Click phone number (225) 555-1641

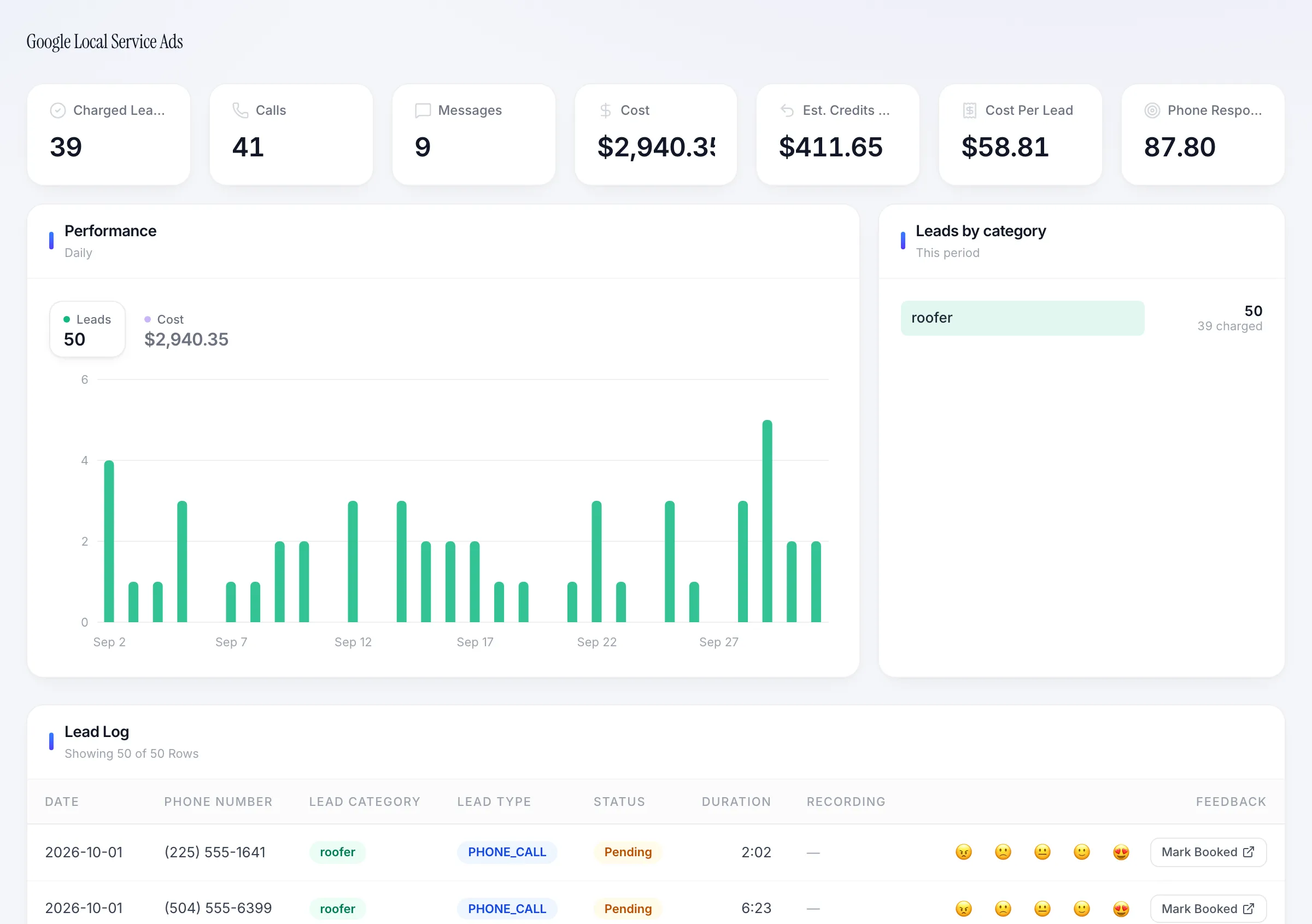pyautogui.click(x=215, y=852)
